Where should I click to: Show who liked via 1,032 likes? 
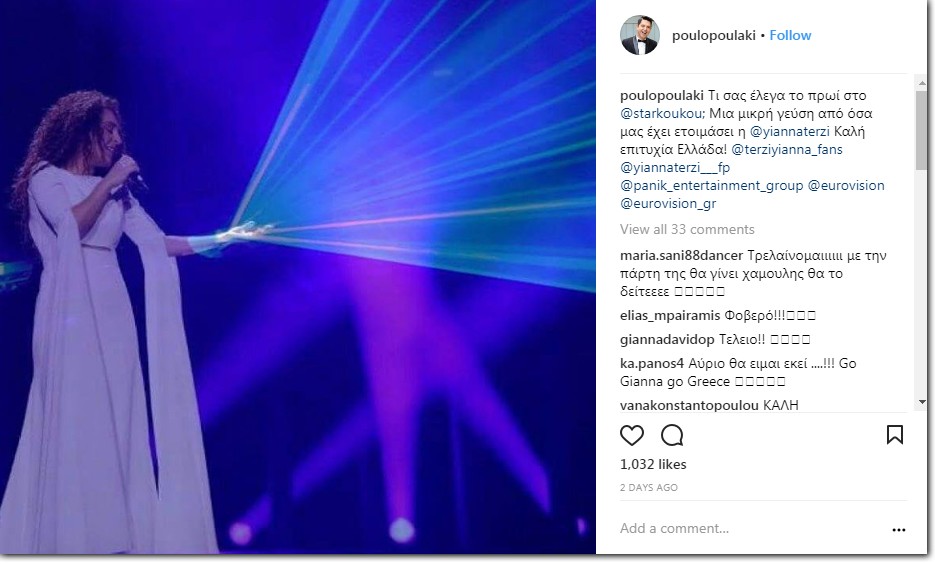(653, 464)
